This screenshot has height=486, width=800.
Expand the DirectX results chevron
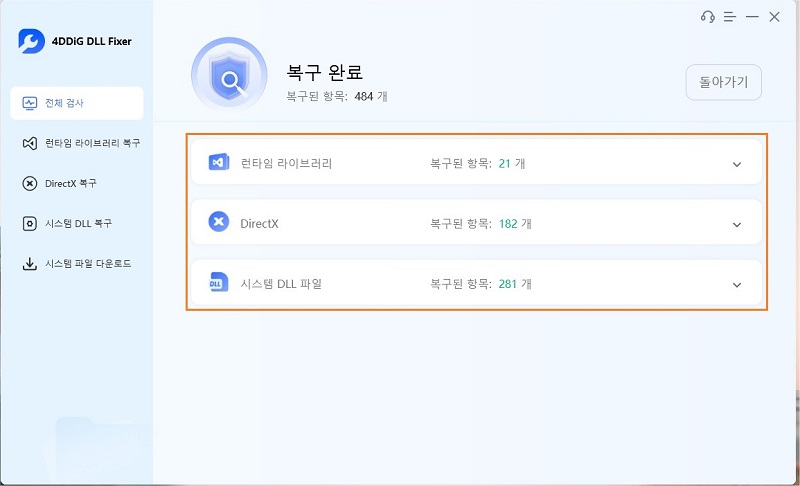(x=737, y=224)
